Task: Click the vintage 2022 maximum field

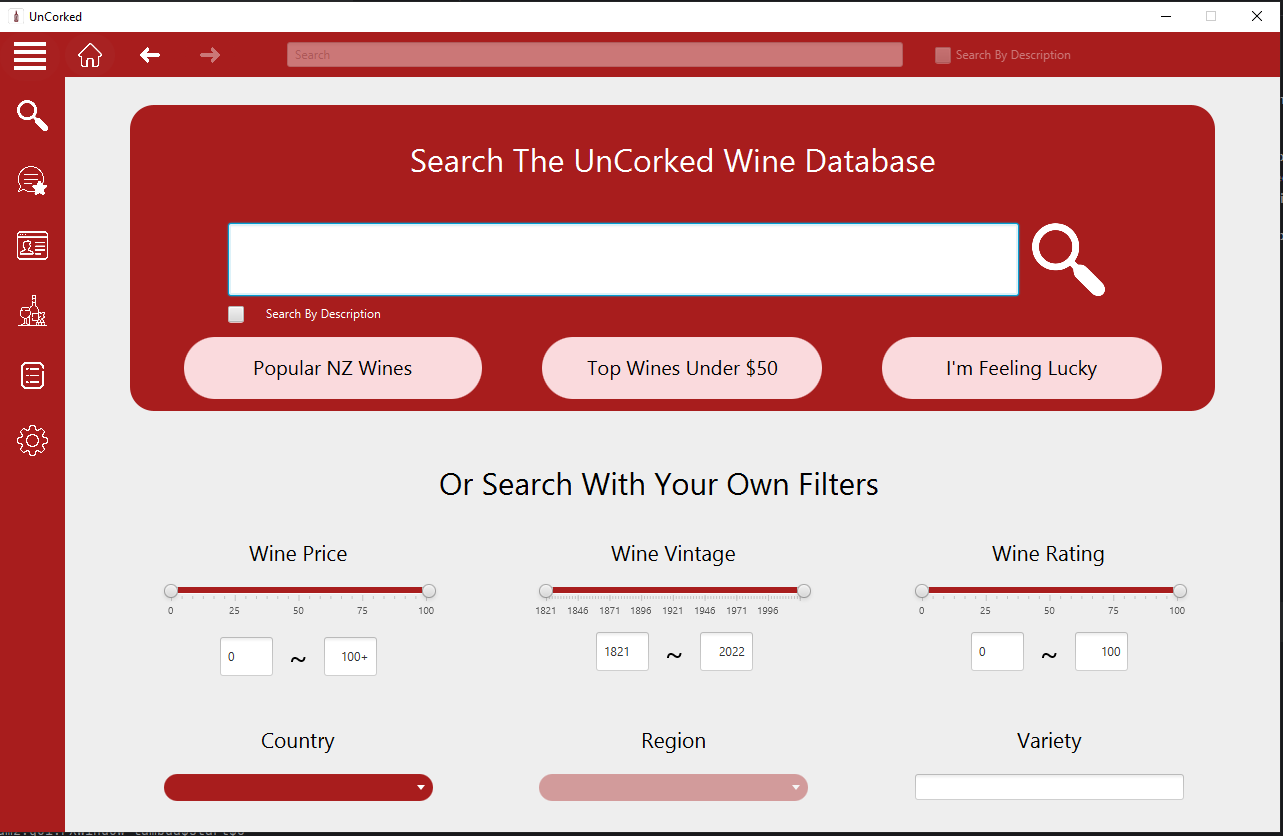Action: [727, 652]
